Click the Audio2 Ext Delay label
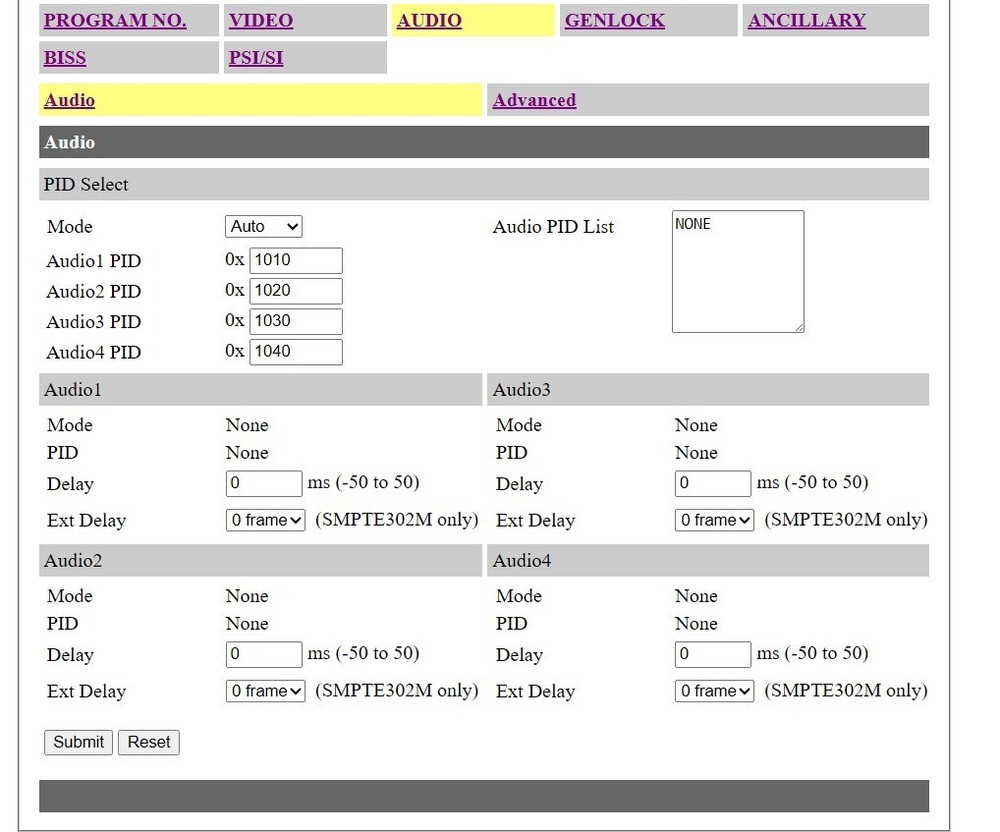 tap(86, 691)
